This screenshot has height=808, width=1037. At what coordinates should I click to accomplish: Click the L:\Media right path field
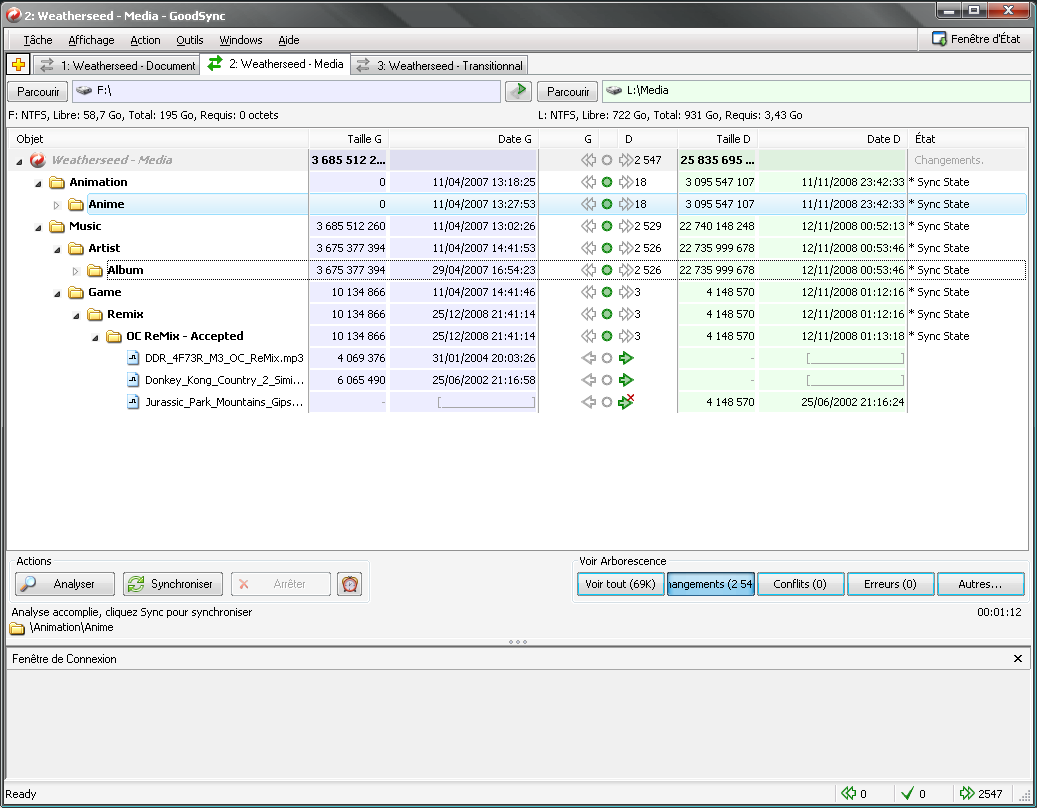coord(815,91)
